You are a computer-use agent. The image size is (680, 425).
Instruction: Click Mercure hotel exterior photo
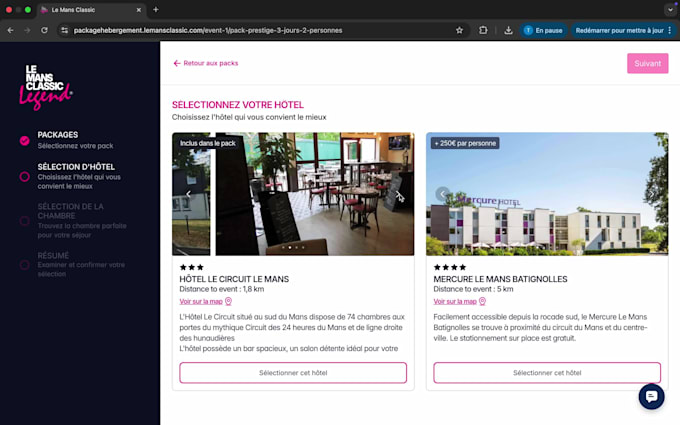tap(547, 194)
